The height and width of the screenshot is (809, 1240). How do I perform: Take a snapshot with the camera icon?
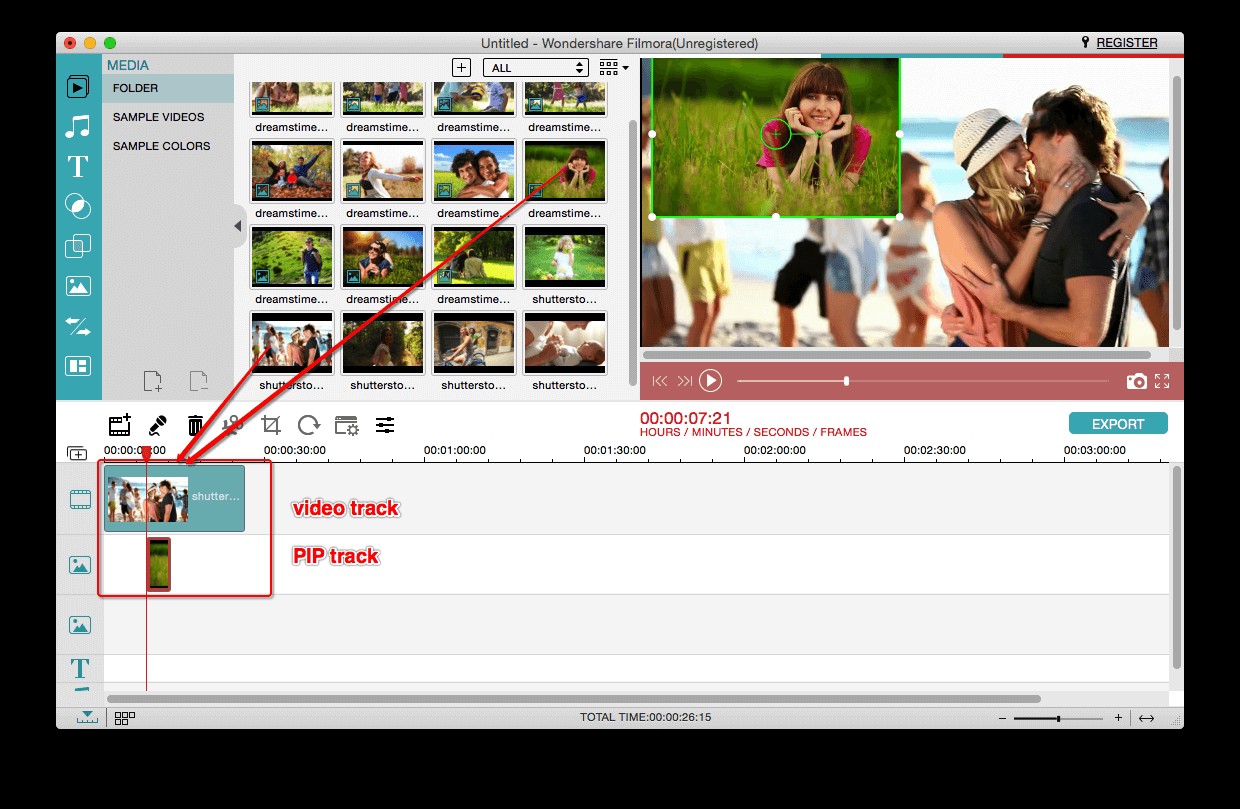point(1138,381)
